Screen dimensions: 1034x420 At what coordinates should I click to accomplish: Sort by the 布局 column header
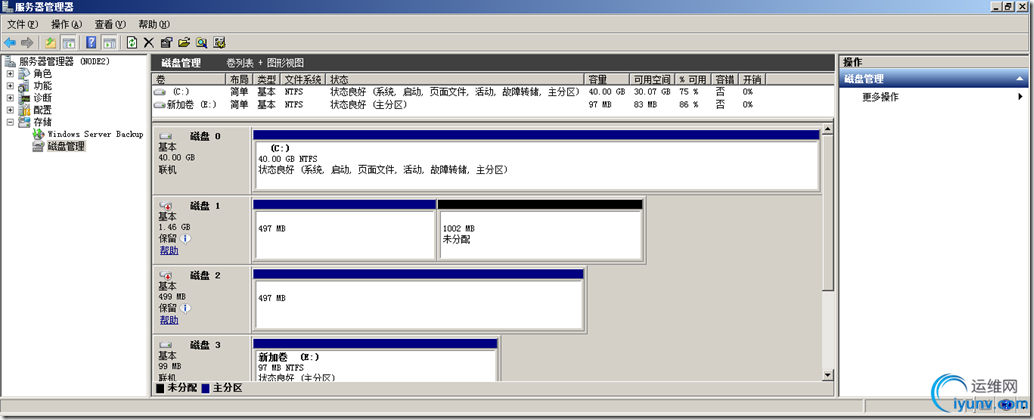click(240, 79)
